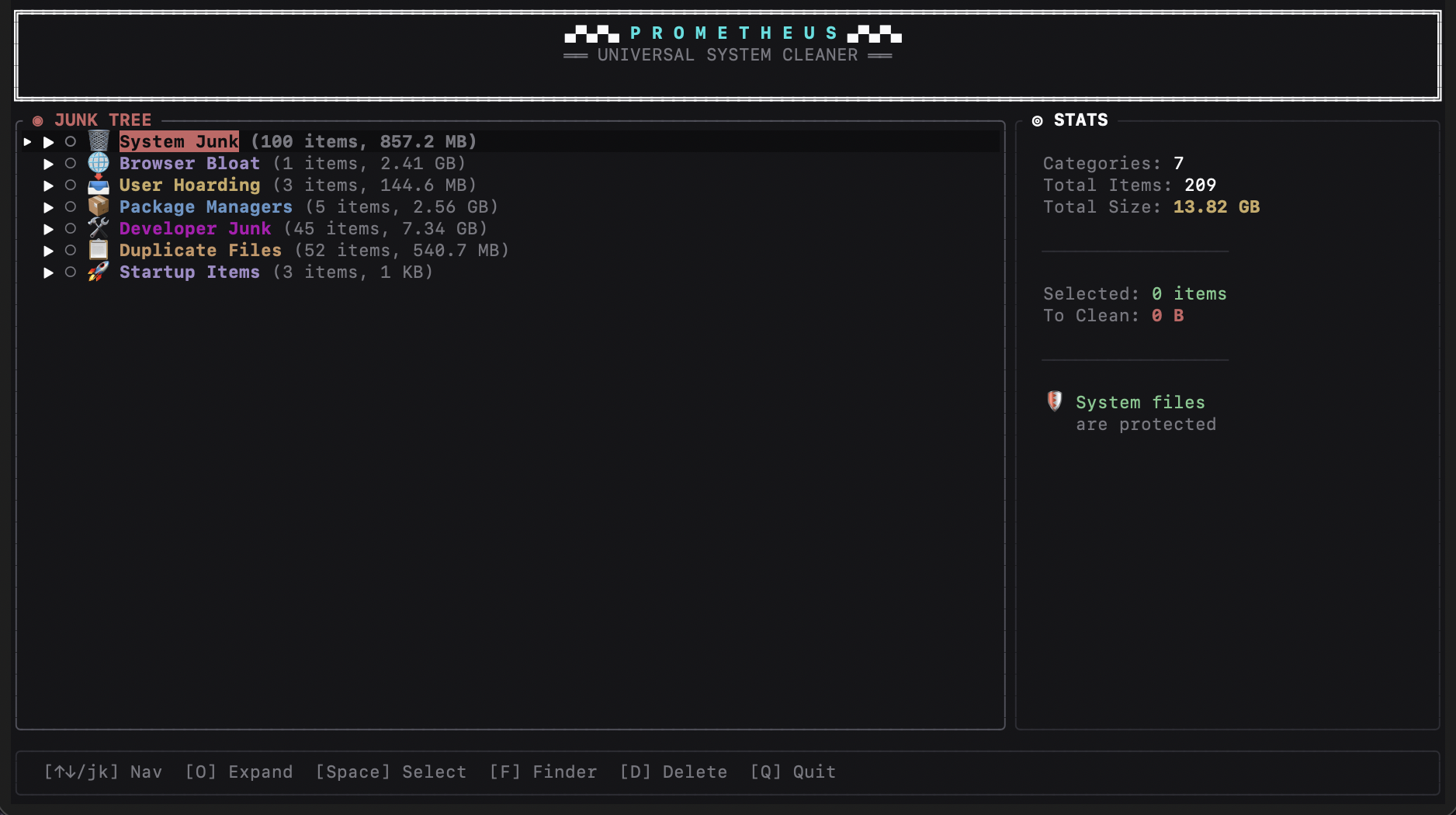Click the package box icon beside Package Managers
Image resolution: width=1456 pixels, height=815 pixels.
point(98,206)
